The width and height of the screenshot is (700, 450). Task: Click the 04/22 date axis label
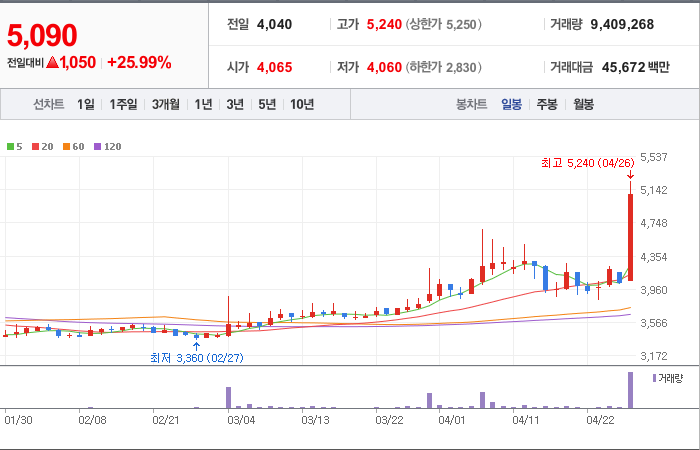600,420
